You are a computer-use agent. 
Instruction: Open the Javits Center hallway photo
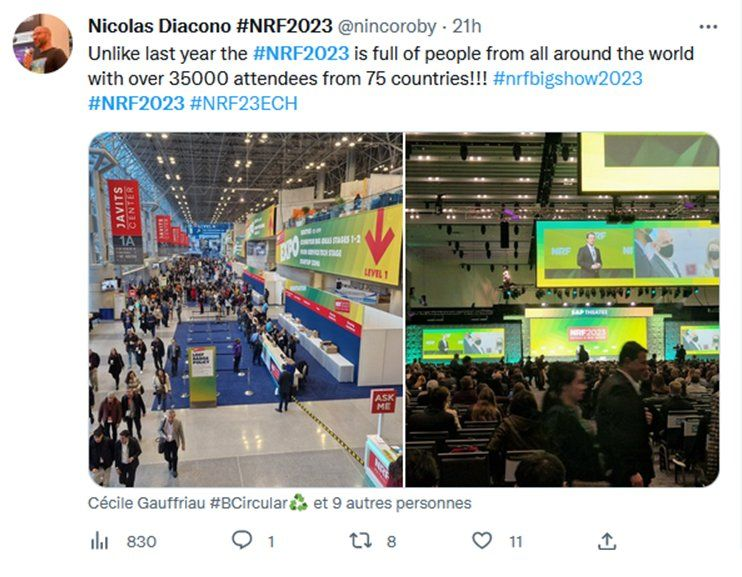(x=246, y=310)
